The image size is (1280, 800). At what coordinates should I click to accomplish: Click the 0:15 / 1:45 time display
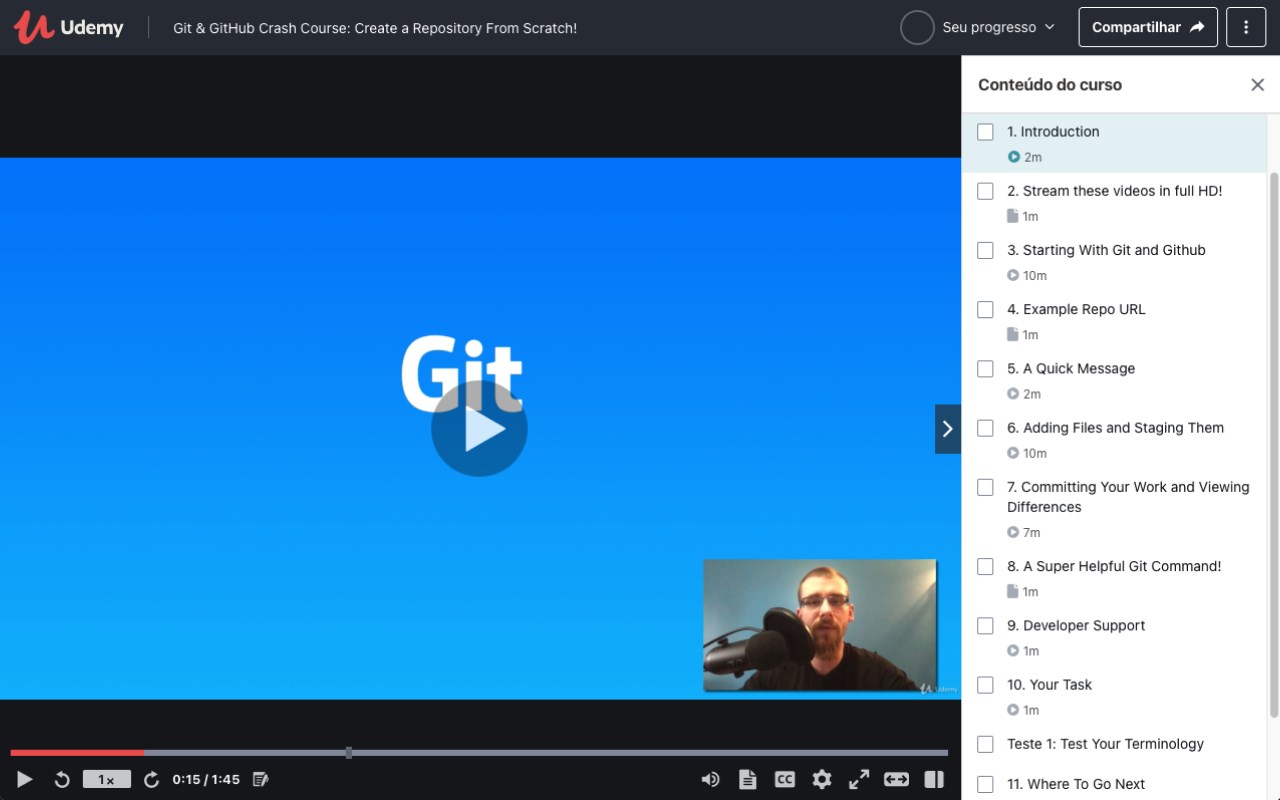point(206,779)
